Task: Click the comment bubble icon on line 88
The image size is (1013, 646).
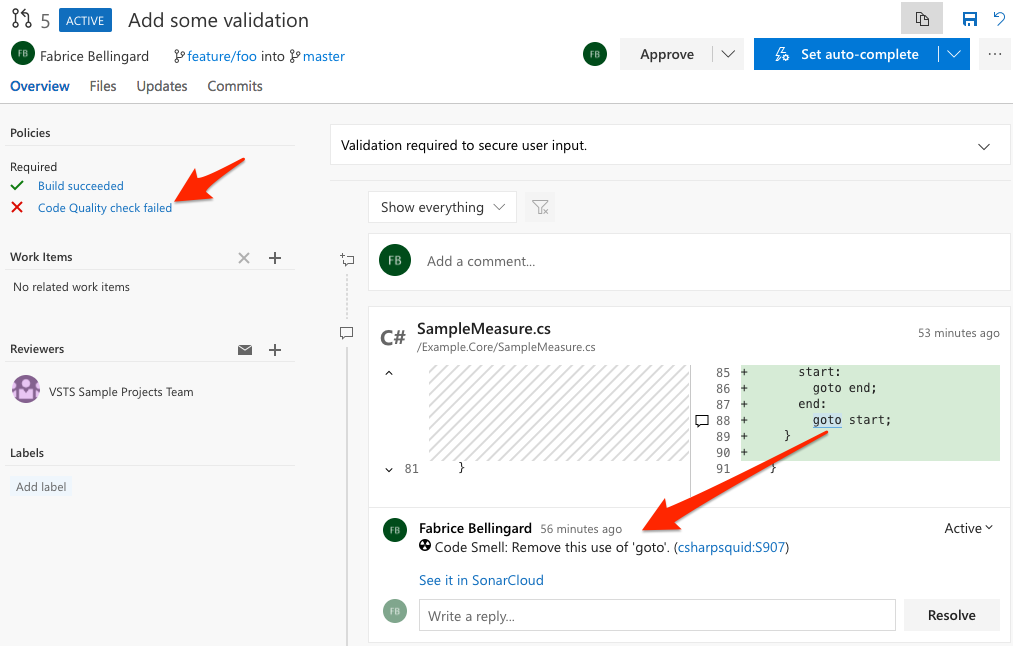Action: [703, 420]
